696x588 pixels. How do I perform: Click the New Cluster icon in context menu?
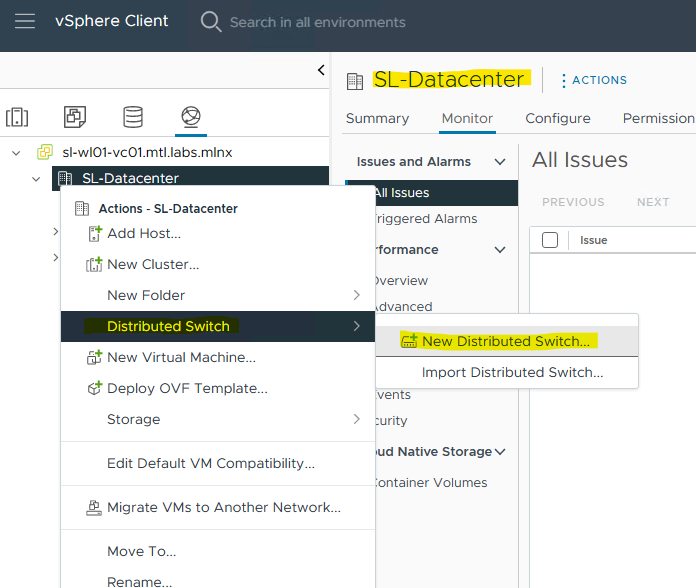coord(94,264)
